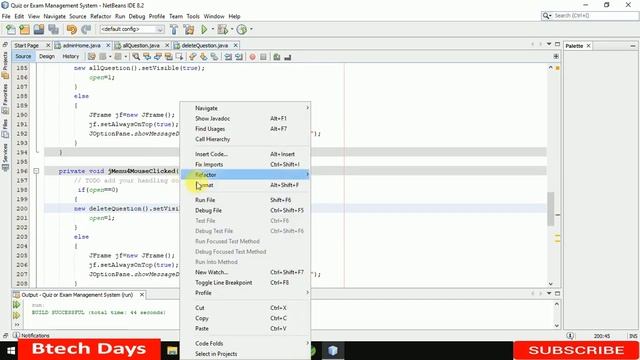Viewport: 640px width, 360px height.
Task: Choose Copy from the context menu
Action: 245,318
